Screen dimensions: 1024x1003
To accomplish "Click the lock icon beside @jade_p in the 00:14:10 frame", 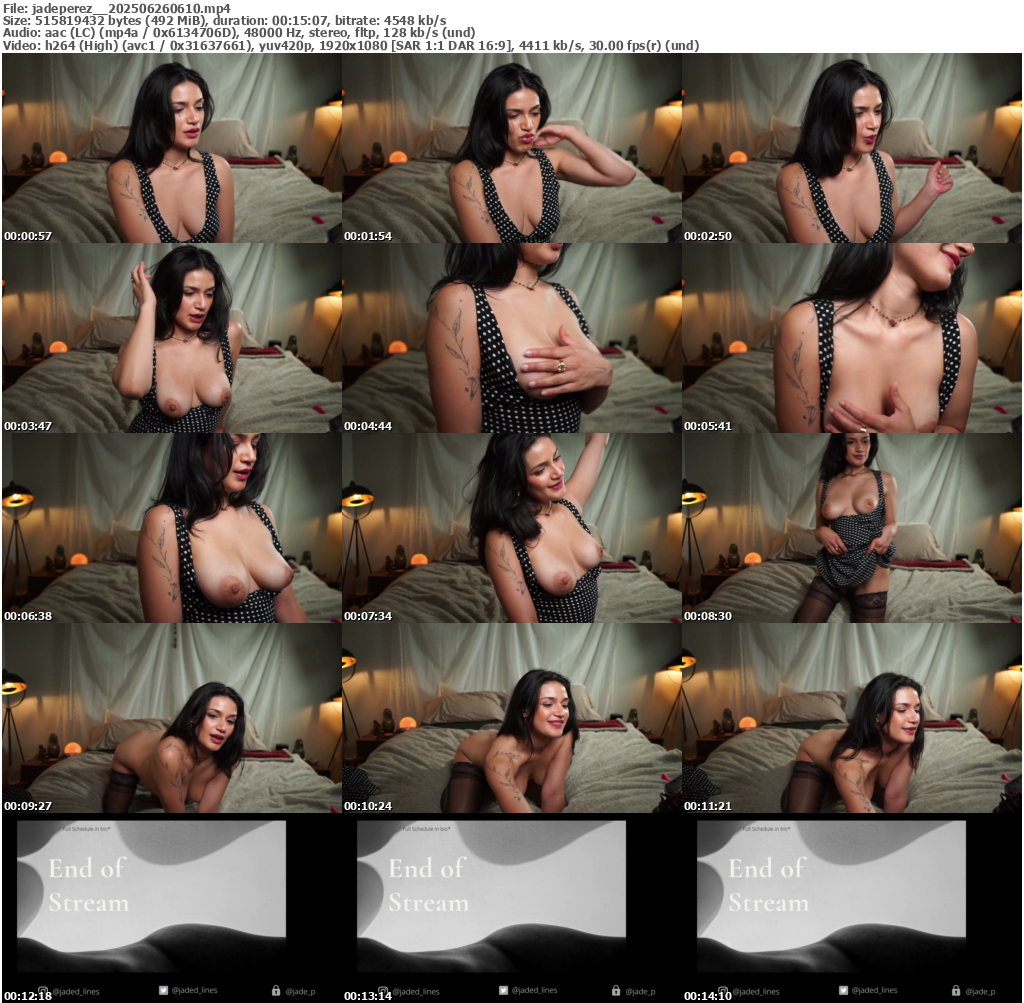I will [956, 991].
